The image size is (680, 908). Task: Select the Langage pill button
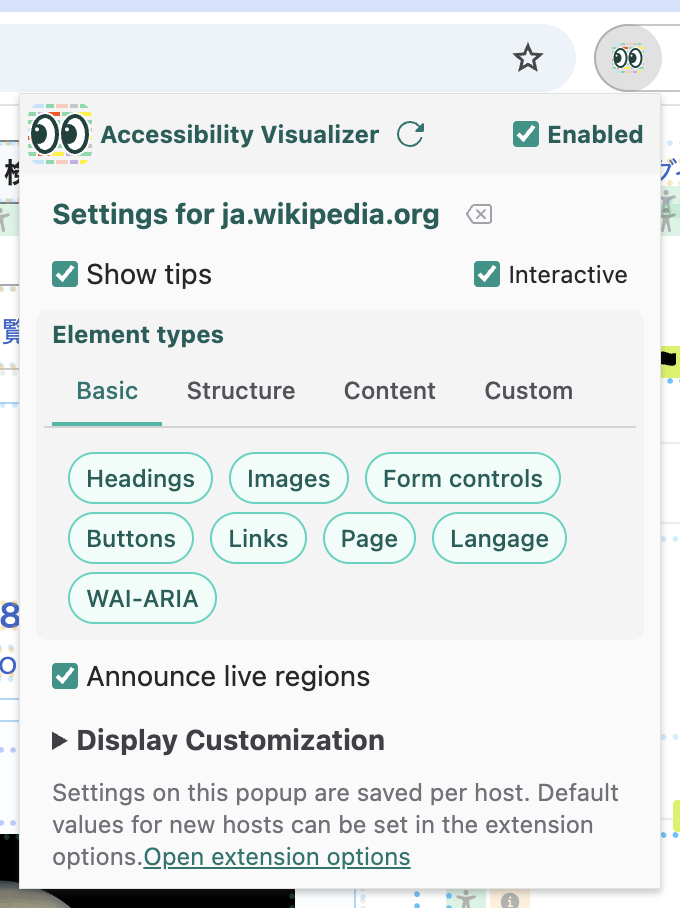499,538
